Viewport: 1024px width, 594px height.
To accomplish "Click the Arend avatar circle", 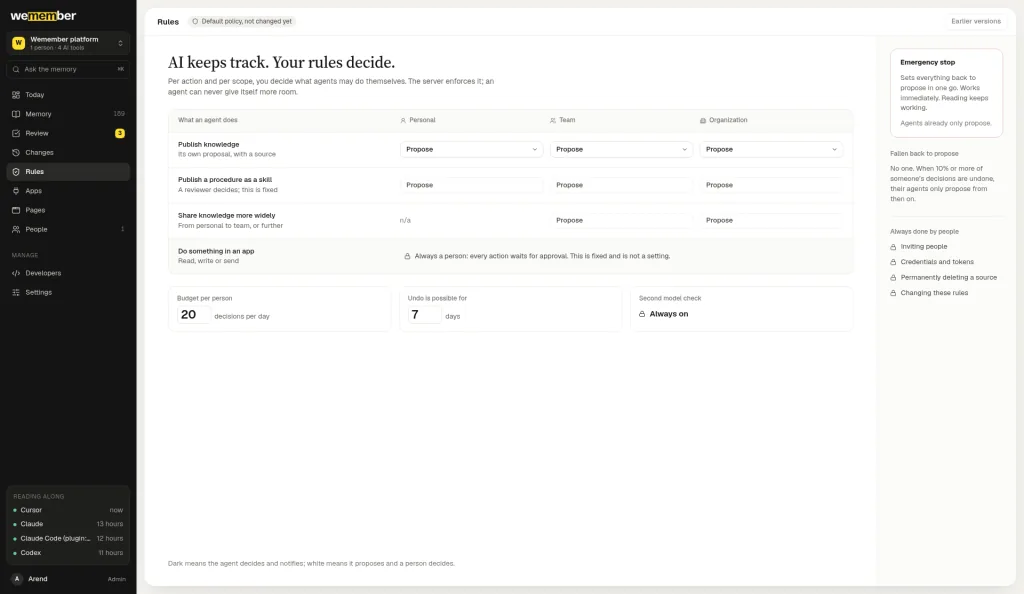I will (17, 579).
